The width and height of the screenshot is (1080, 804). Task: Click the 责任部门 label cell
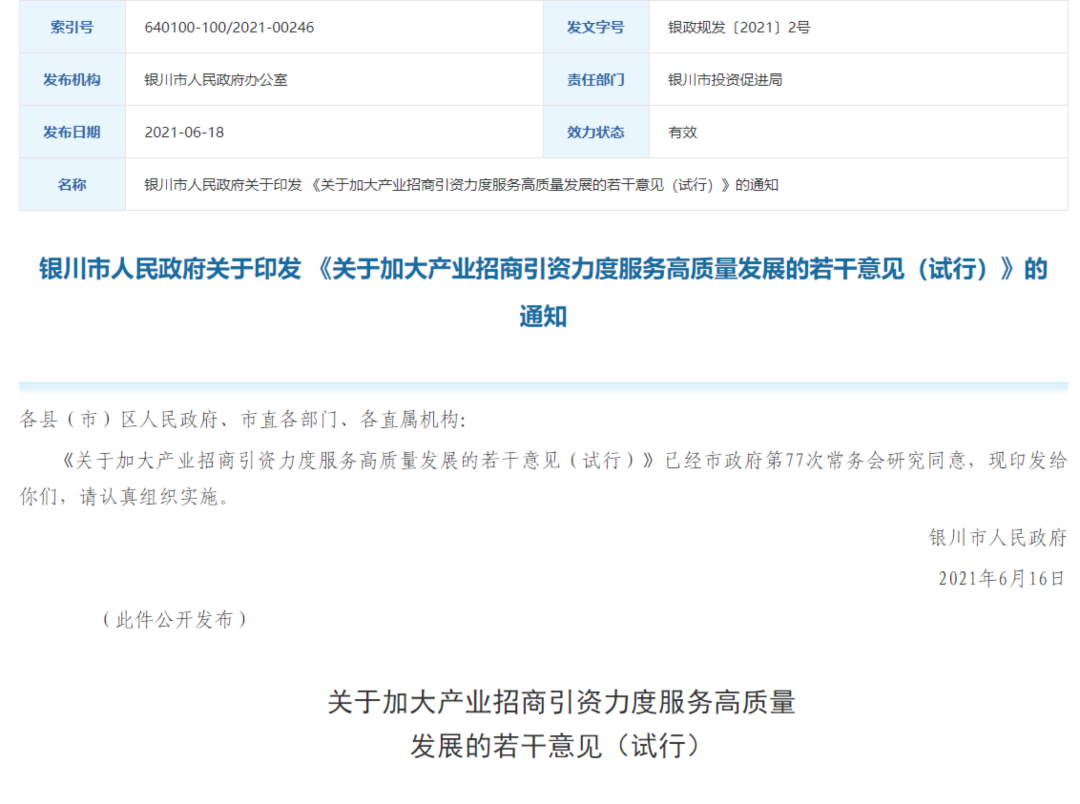tap(595, 80)
